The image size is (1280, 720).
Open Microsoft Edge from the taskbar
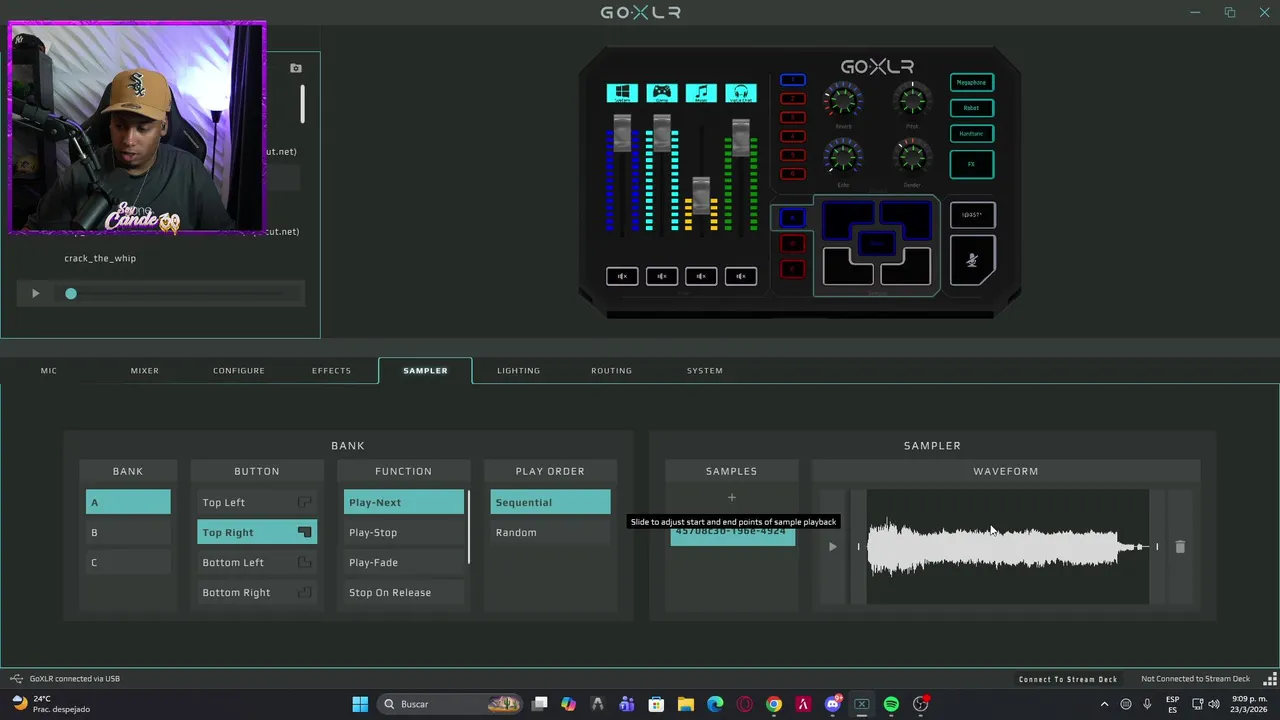pyautogui.click(x=715, y=704)
